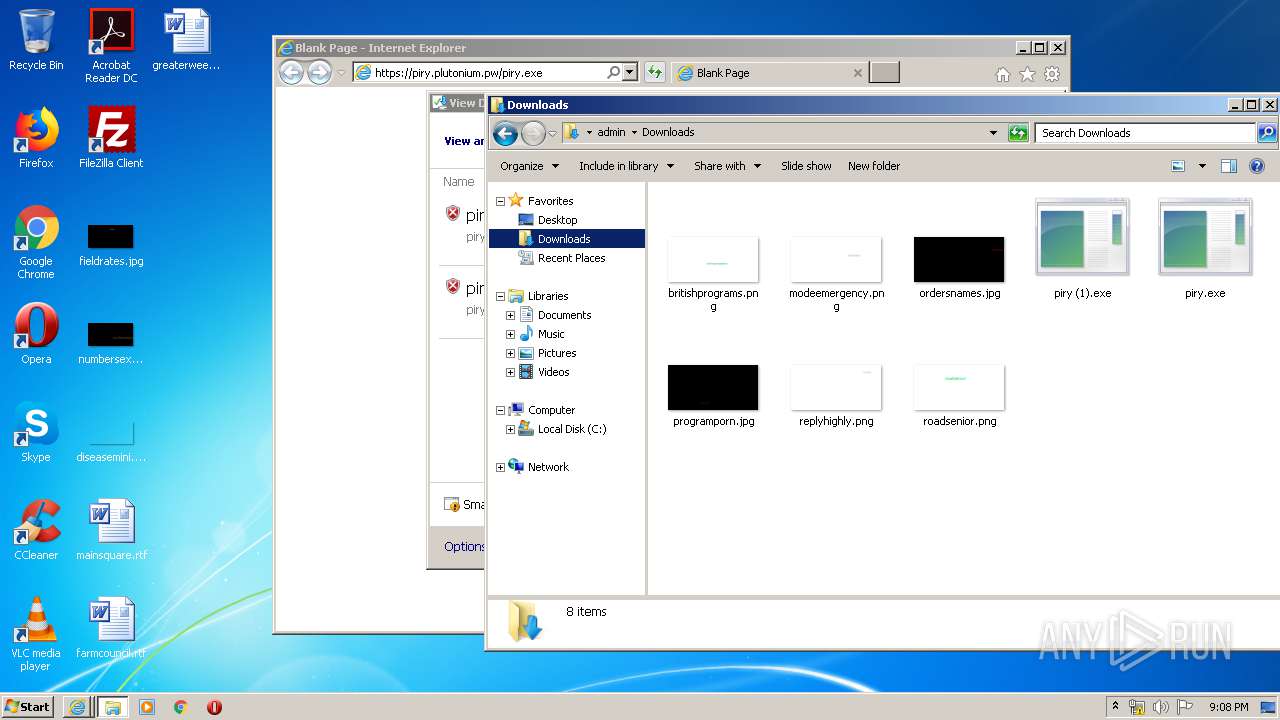Click New folder in the toolbar

[874, 166]
